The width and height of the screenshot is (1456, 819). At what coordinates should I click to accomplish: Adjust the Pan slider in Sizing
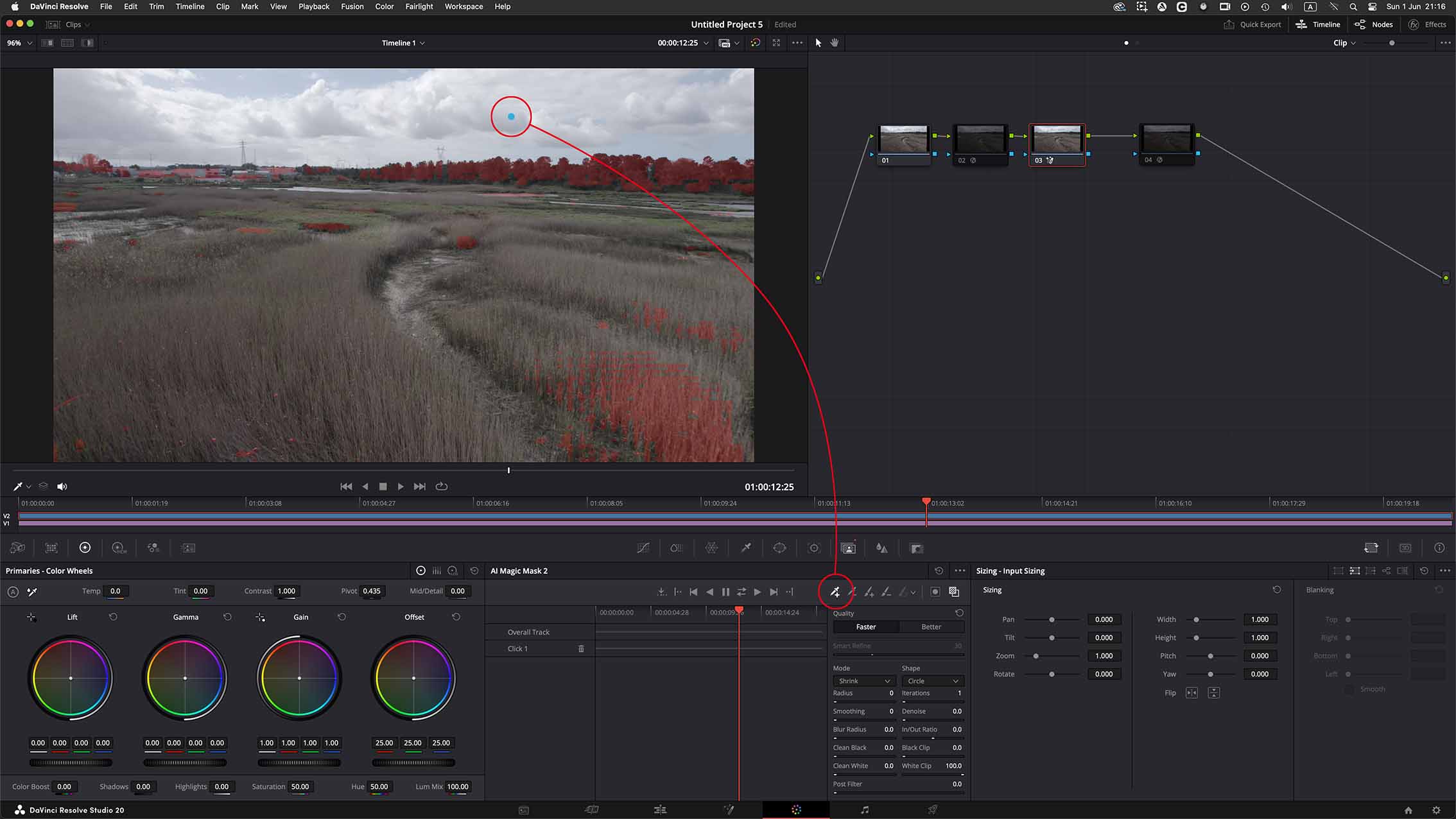pyautogui.click(x=1052, y=619)
